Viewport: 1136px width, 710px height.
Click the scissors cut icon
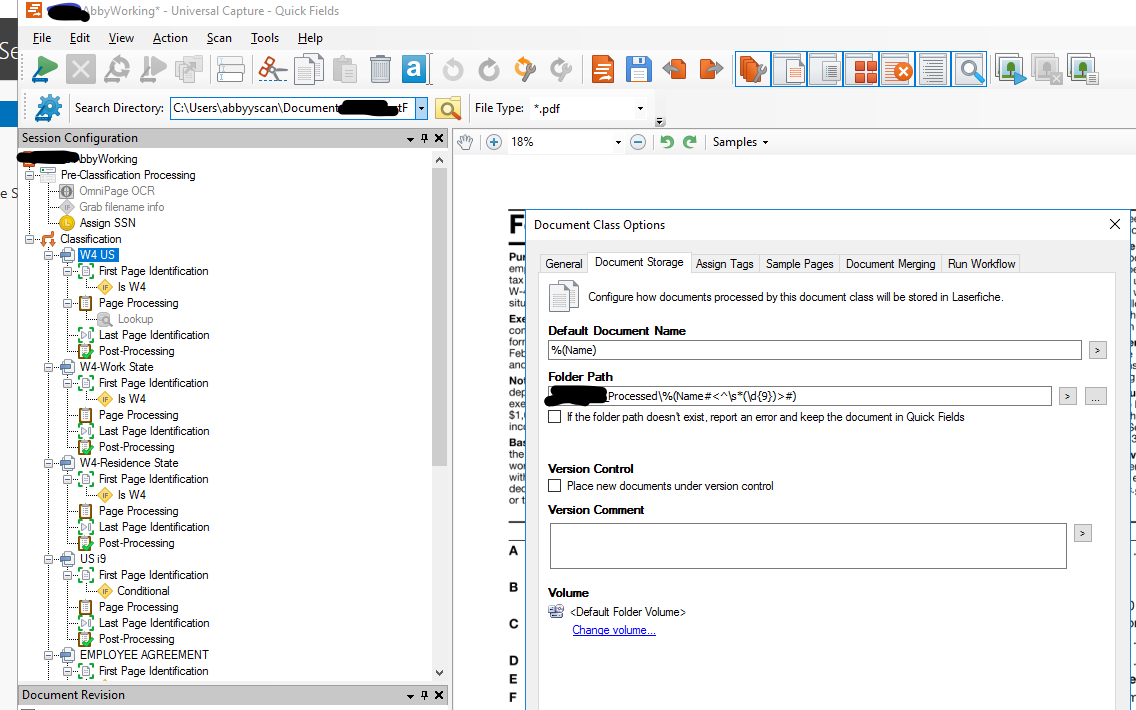click(x=272, y=70)
